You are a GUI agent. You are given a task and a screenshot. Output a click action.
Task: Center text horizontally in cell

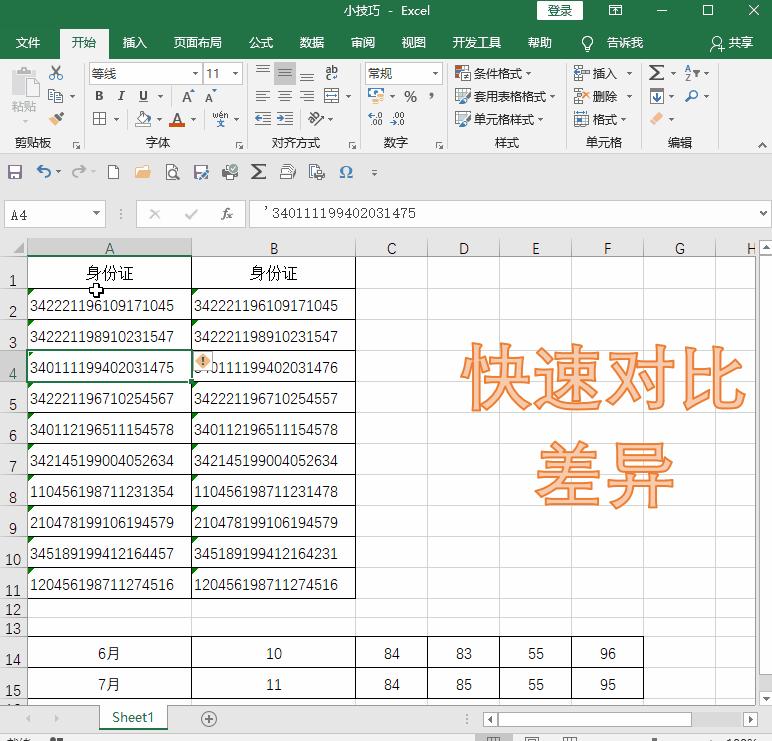click(285, 96)
